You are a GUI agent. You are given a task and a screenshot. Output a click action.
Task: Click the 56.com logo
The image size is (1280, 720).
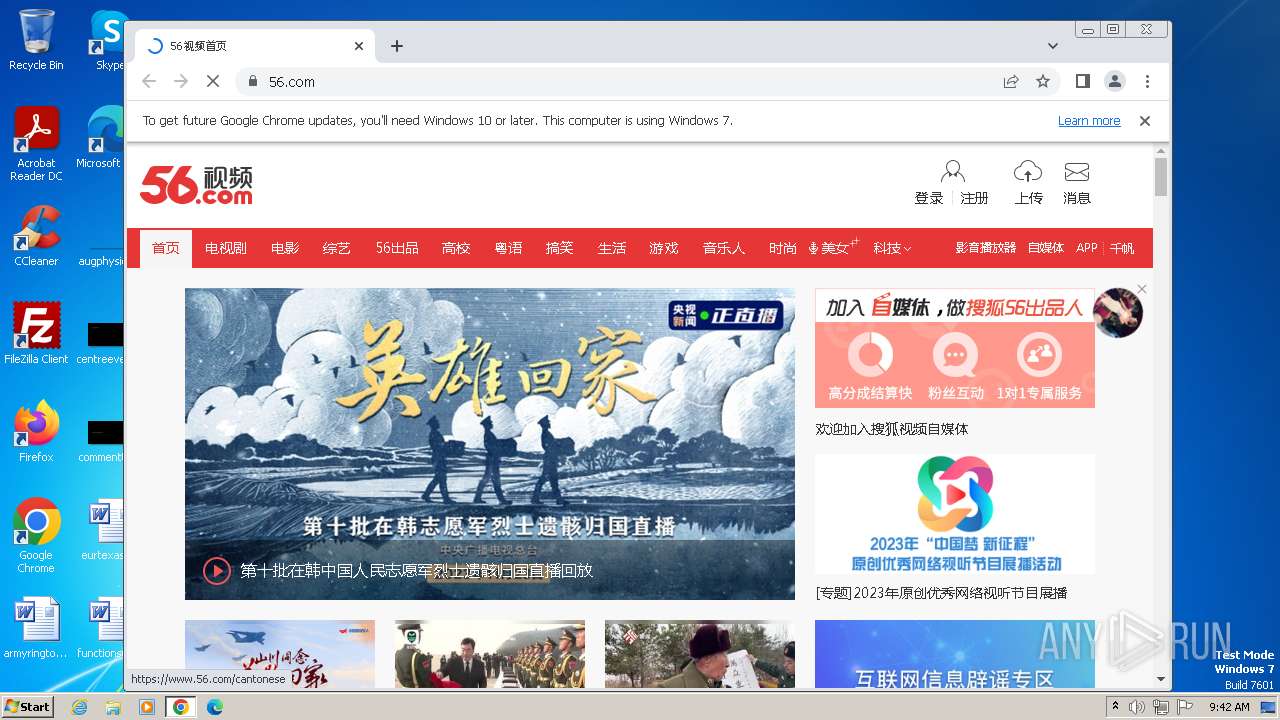pos(196,185)
